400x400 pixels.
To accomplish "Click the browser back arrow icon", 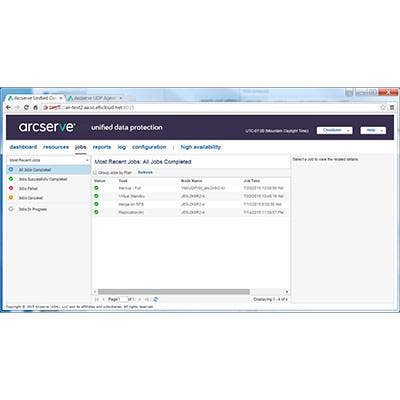I will point(9,107).
